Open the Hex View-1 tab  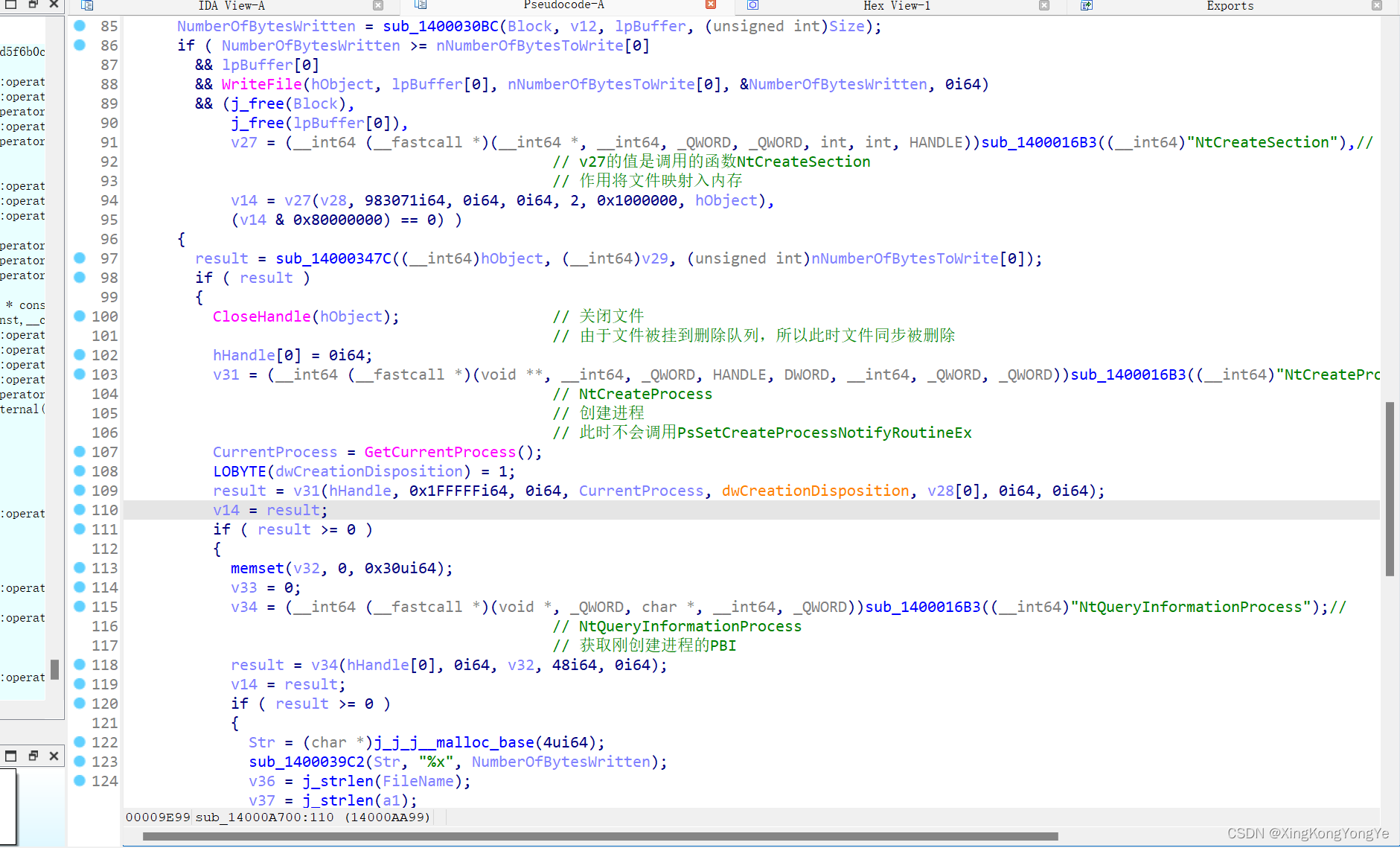click(896, 6)
